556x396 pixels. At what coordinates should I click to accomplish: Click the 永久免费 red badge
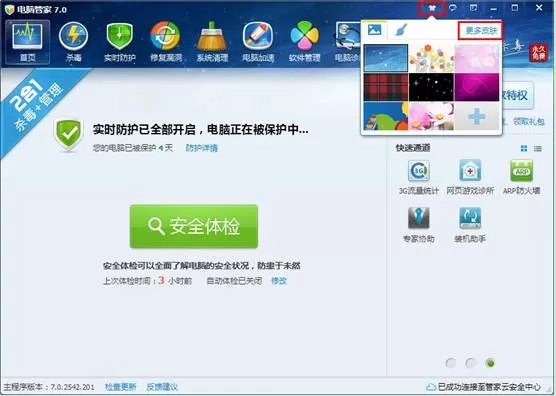538,52
